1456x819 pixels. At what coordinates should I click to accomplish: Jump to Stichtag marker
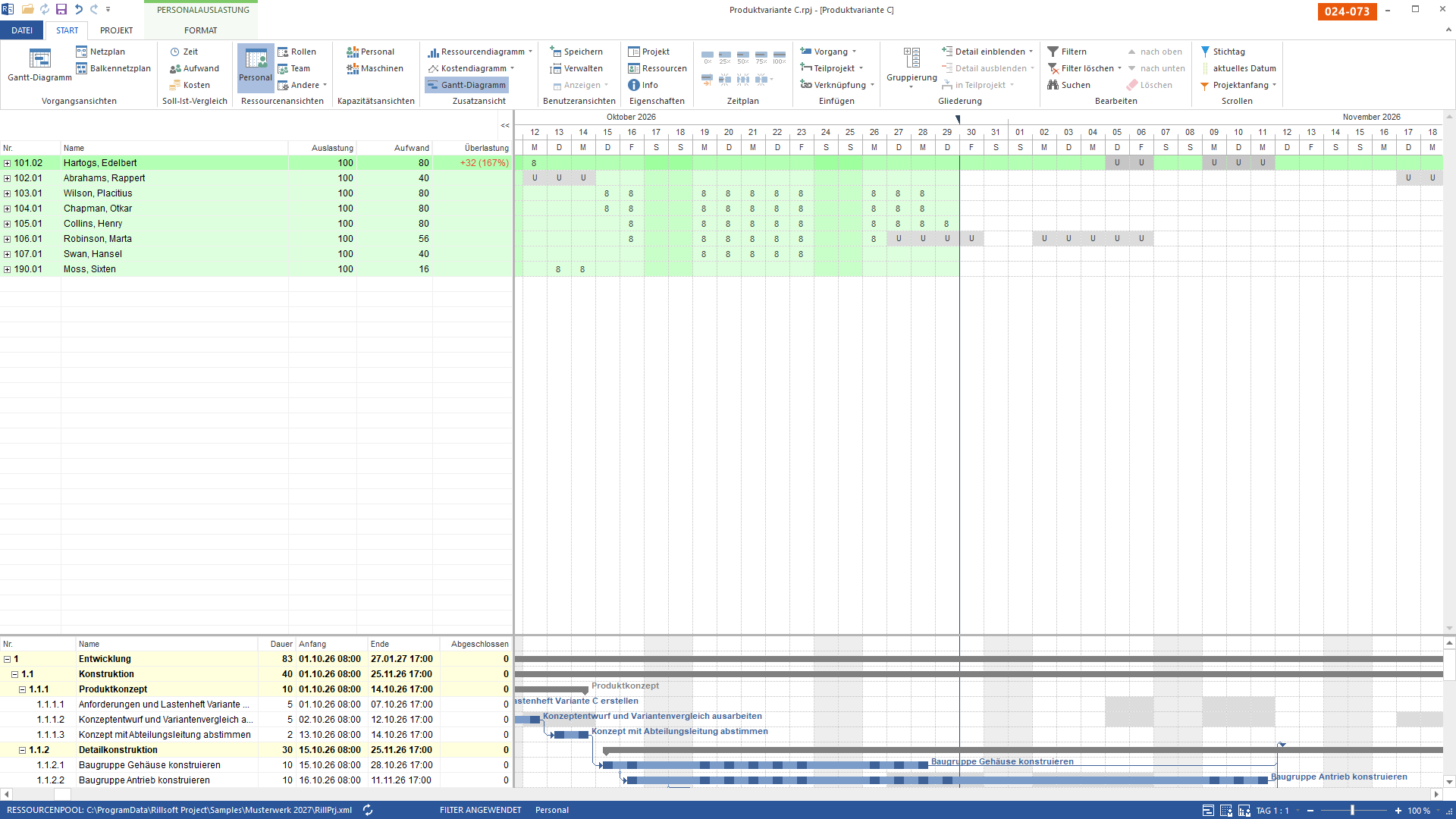coord(1222,52)
